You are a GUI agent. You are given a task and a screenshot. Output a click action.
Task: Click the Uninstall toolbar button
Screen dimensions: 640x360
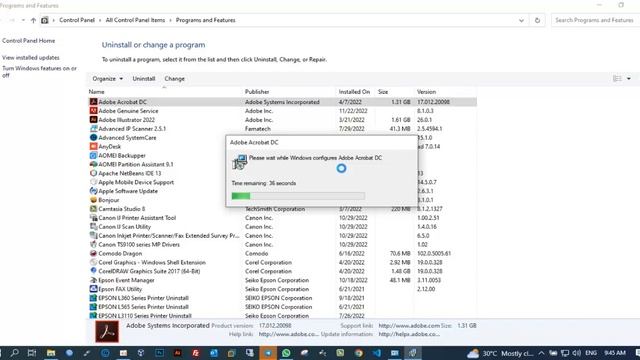(x=144, y=78)
